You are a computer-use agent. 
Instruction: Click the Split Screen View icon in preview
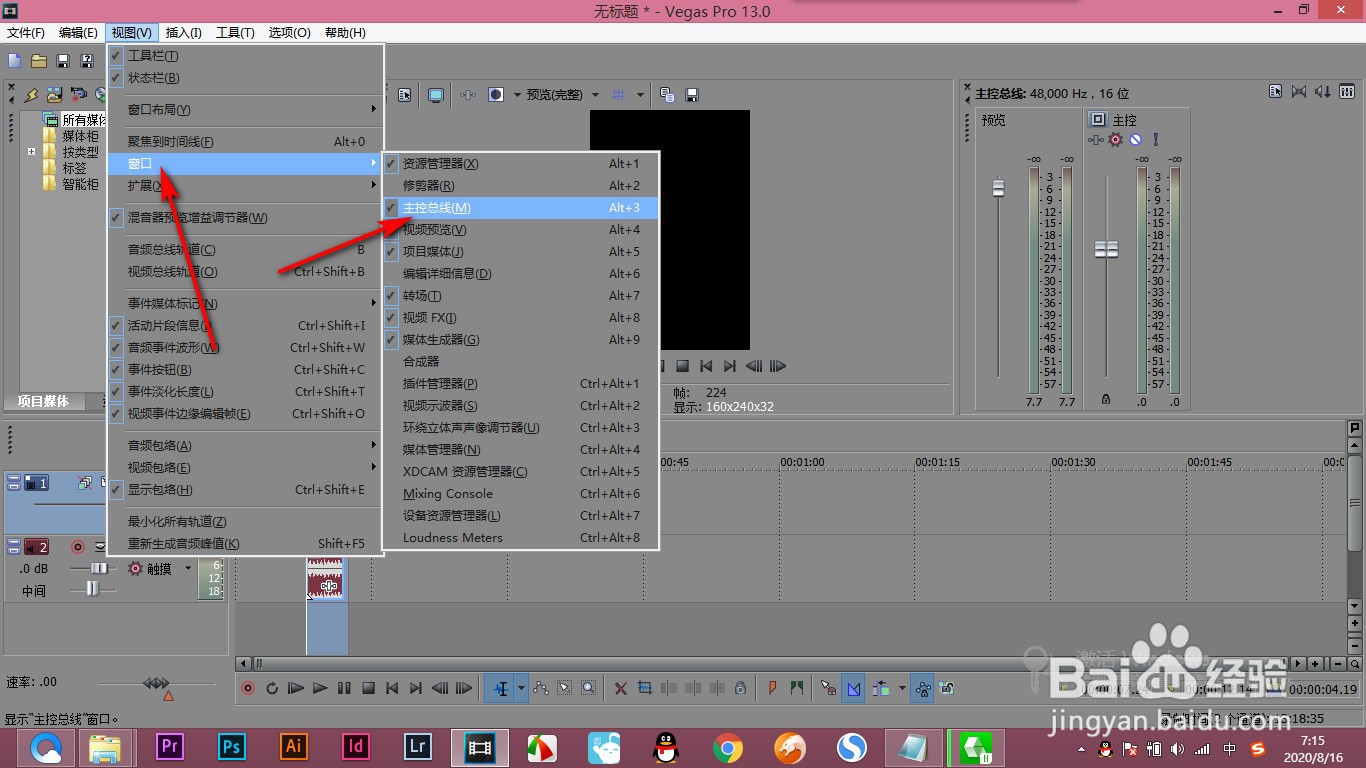tap(495, 95)
